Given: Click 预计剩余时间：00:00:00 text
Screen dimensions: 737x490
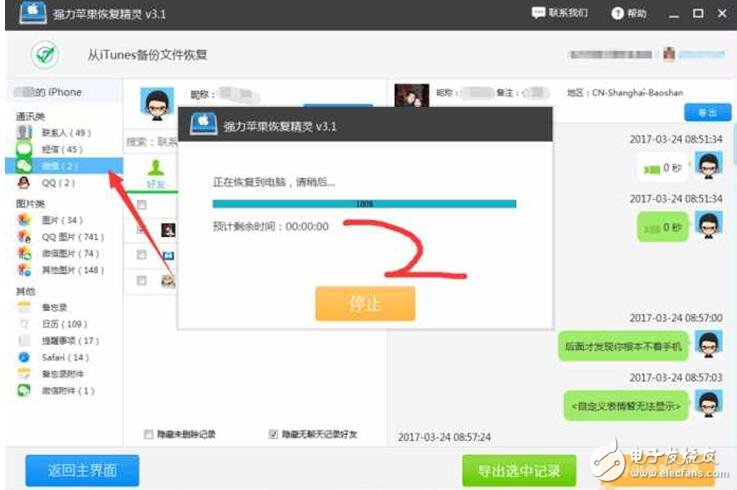Looking at the screenshot, I should [x=271, y=227].
